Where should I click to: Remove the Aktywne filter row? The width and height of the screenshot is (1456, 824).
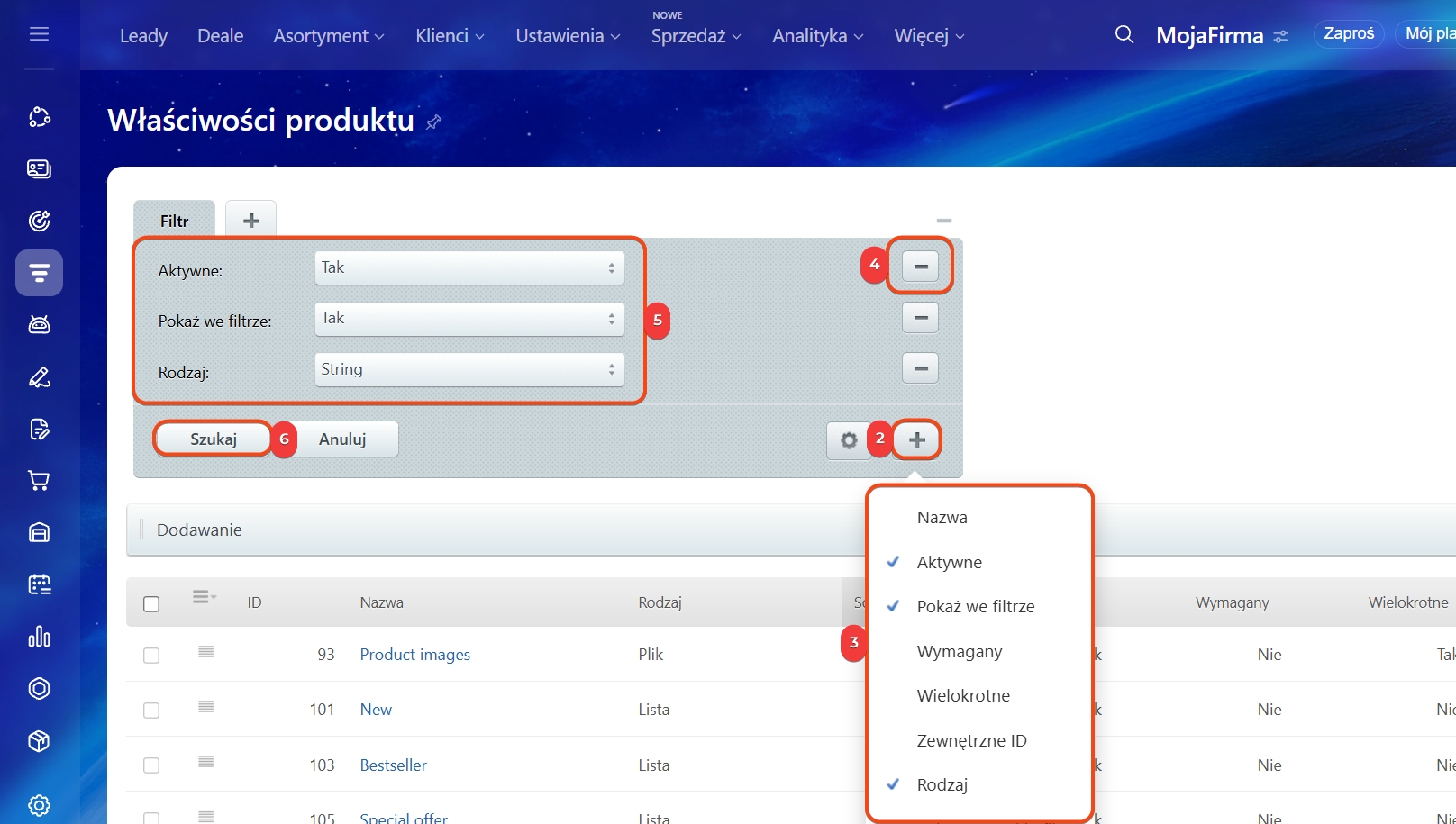[x=920, y=267]
